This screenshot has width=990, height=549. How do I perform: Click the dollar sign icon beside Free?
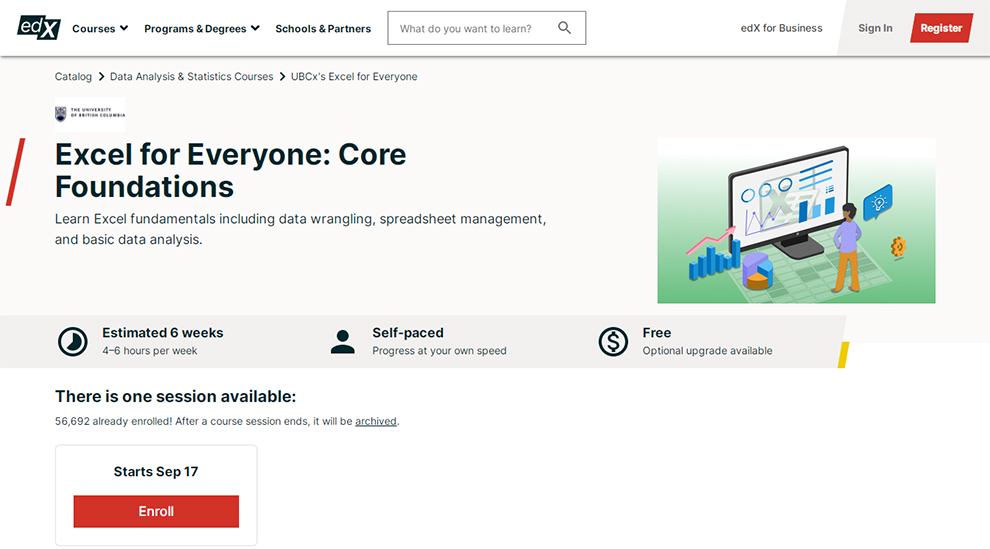coord(613,341)
